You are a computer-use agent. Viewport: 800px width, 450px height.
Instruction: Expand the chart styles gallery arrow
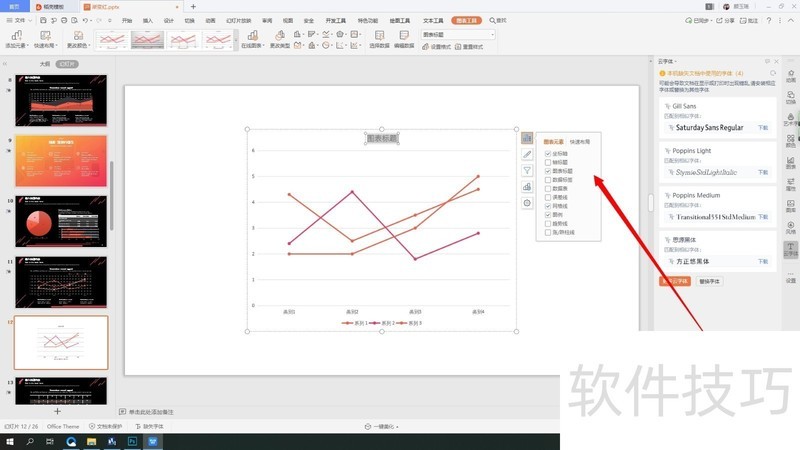[x=236, y=40]
